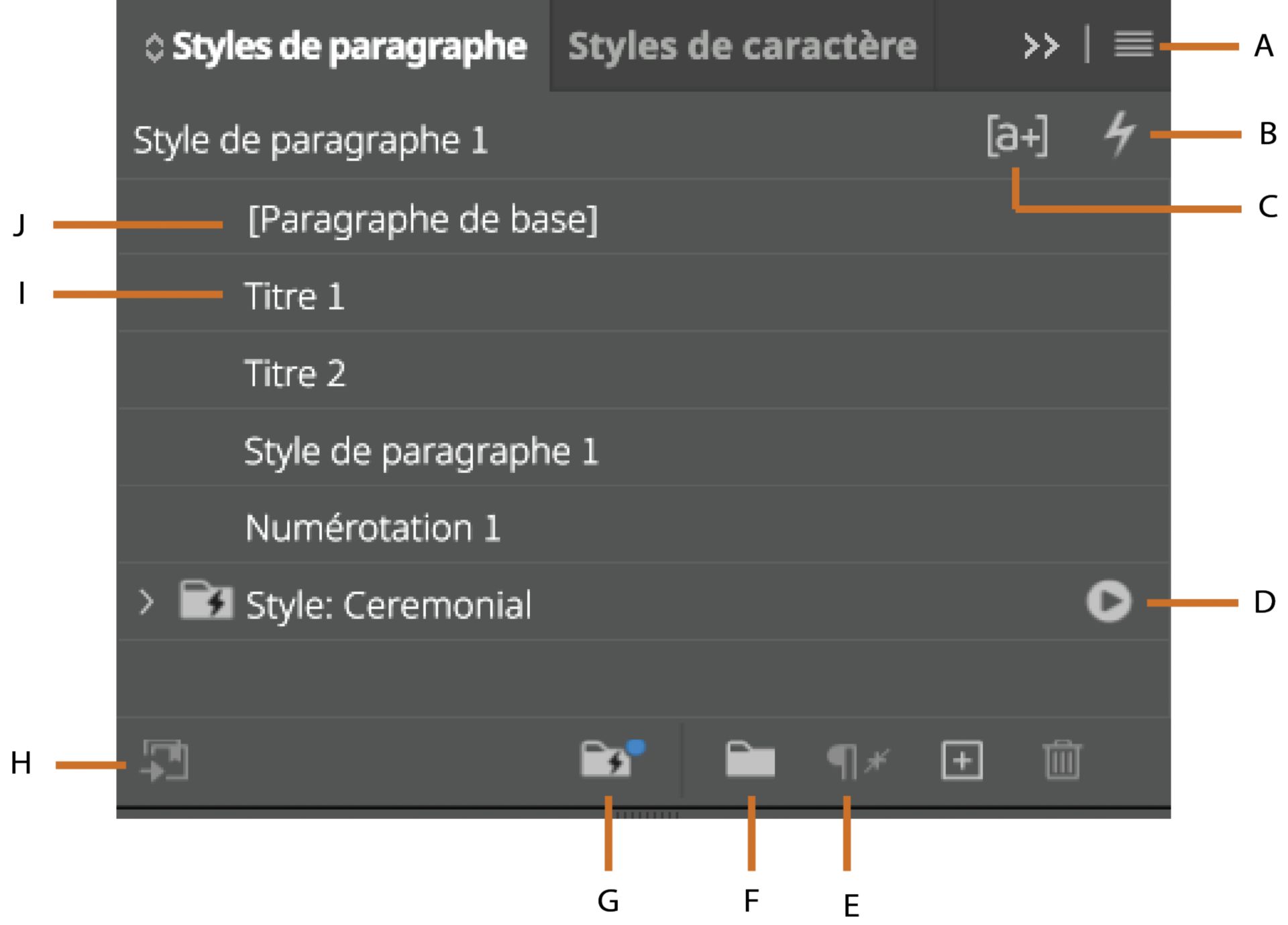This screenshot has width=1288, height=925.
Task: Apply the Ceremonial style pack with play button
Action: click(1107, 602)
